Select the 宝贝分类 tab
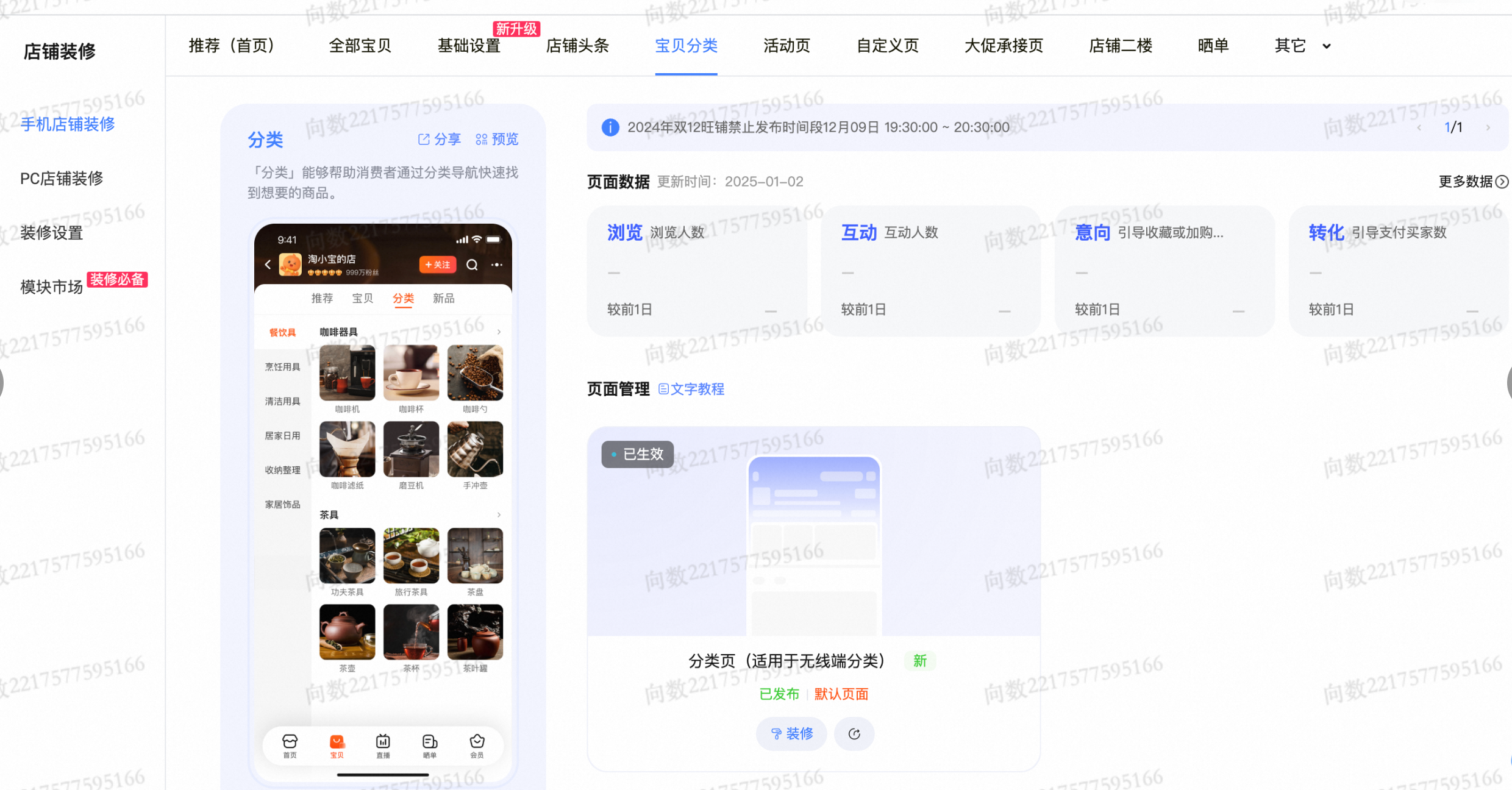 [686, 46]
